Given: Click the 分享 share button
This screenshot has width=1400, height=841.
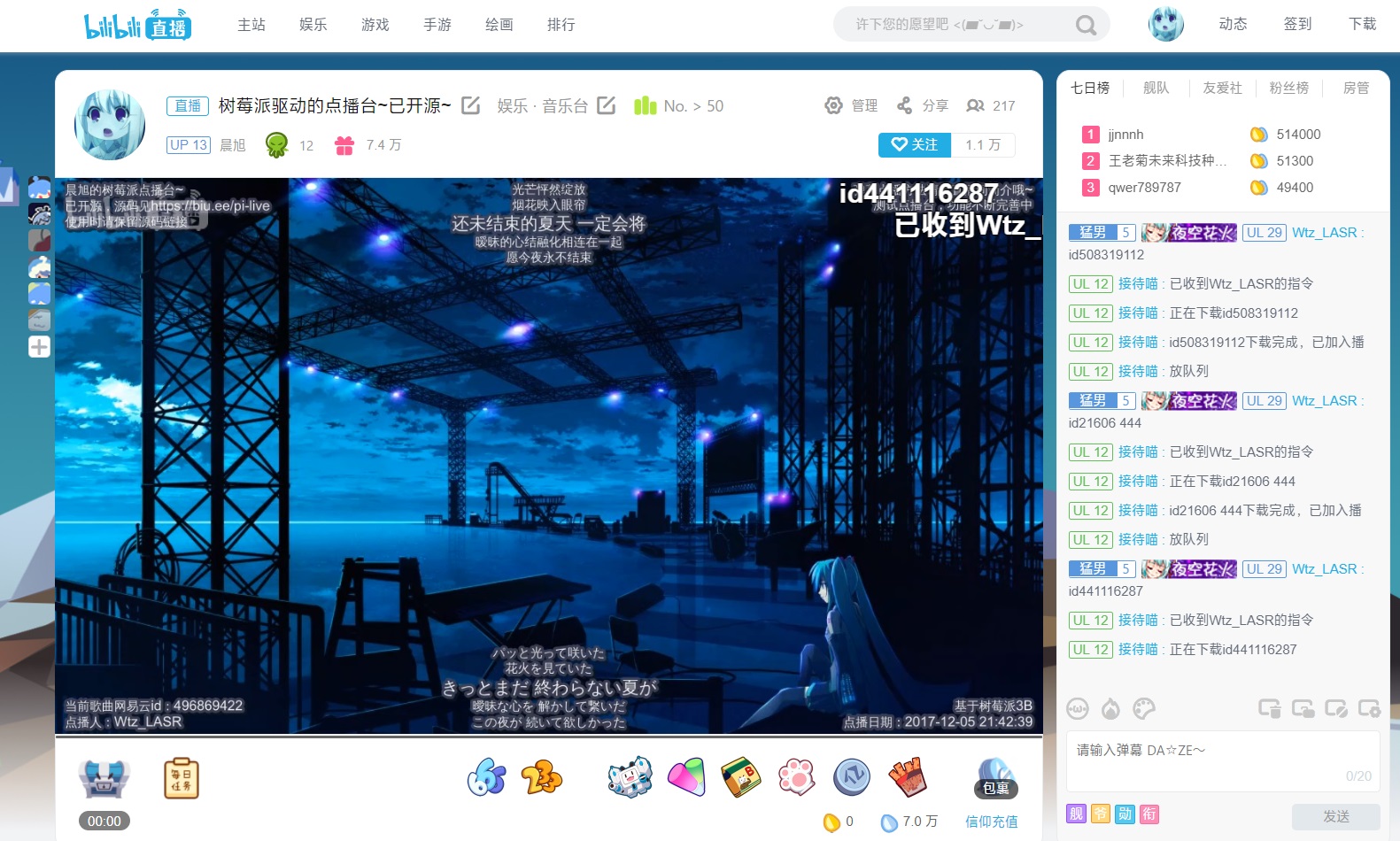Looking at the screenshot, I should point(922,105).
